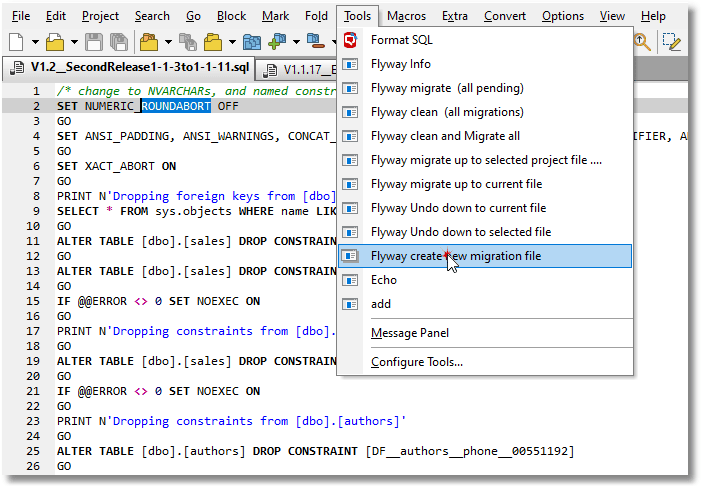Click icon beside Flyway migrate up to current file
Viewport: 702px width, 489px height.
350,184
